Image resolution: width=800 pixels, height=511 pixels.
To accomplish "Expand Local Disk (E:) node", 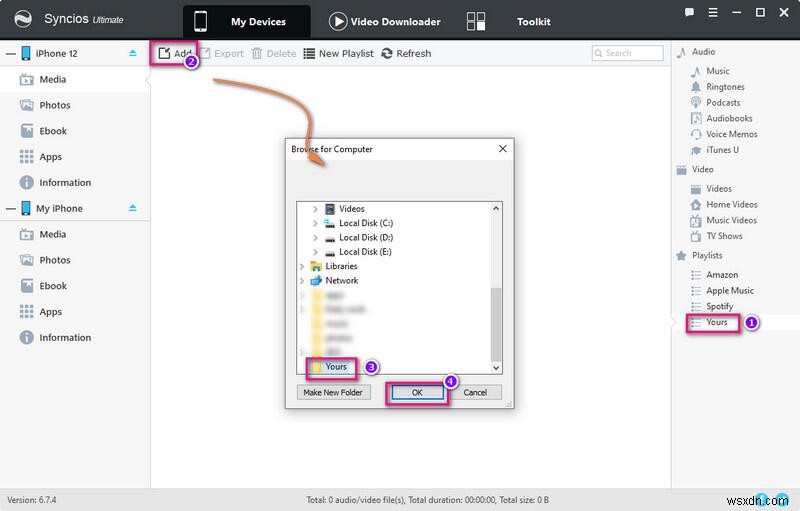I will tap(315, 252).
